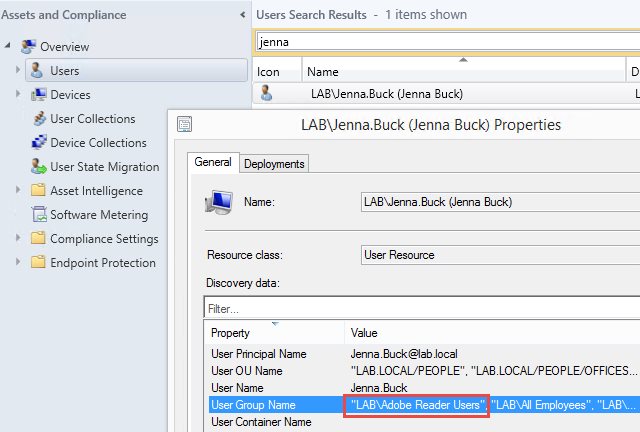
Task: Select Users in navigation tree
Action: [136, 70]
